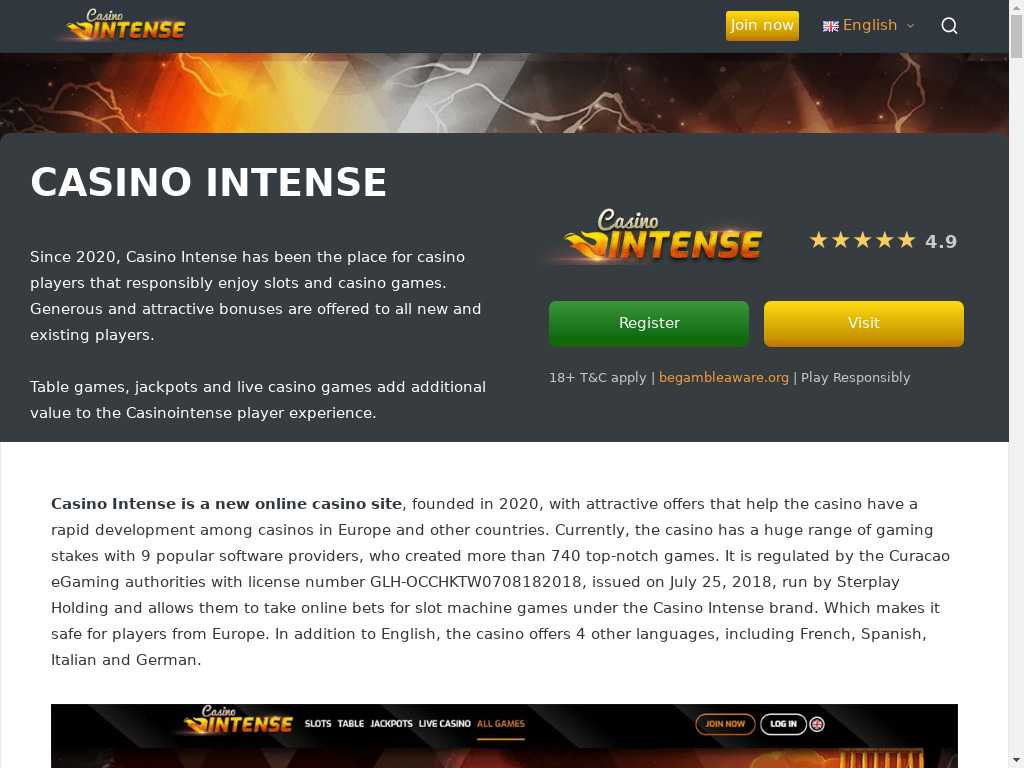Click the Casino Intense header logo
The image size is (1024, 768).
pyautogui.click(x=125, y=25)
